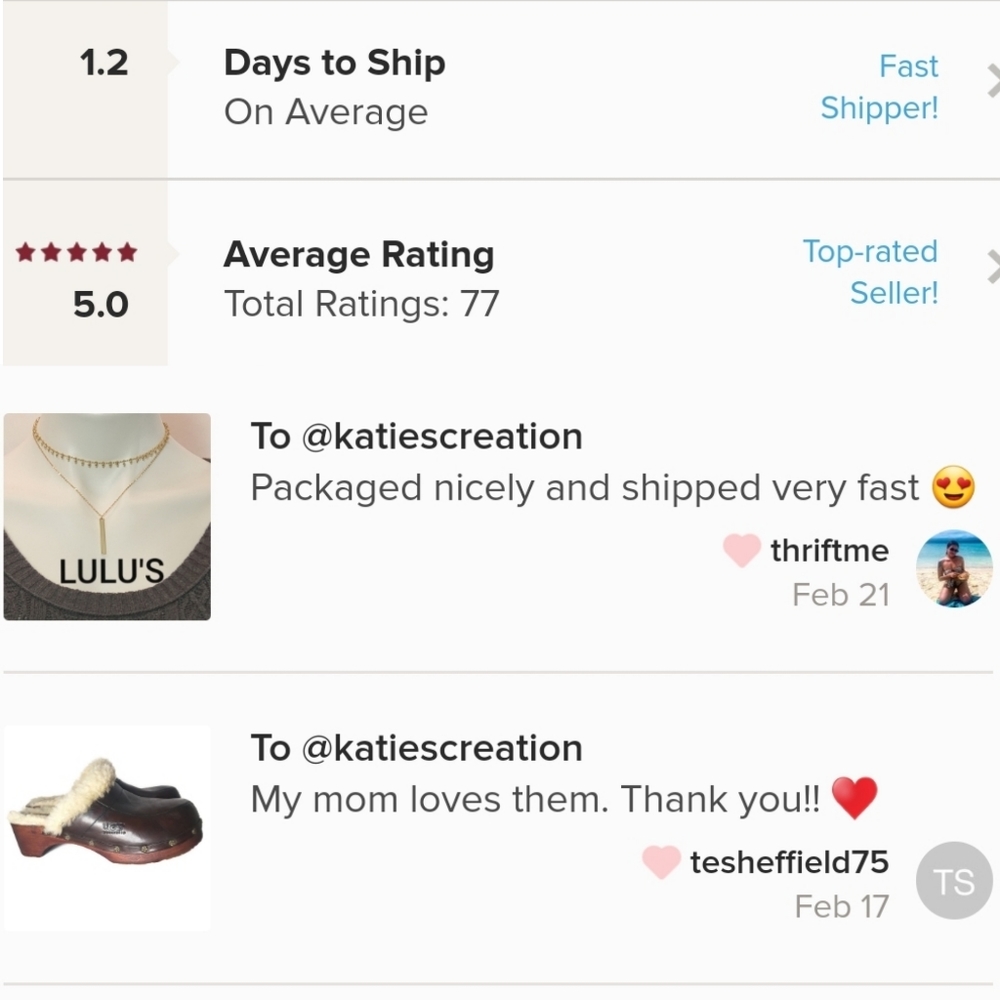Open tesheffield75 username profile
The image size is (1000, 1000).
[789, 861]
